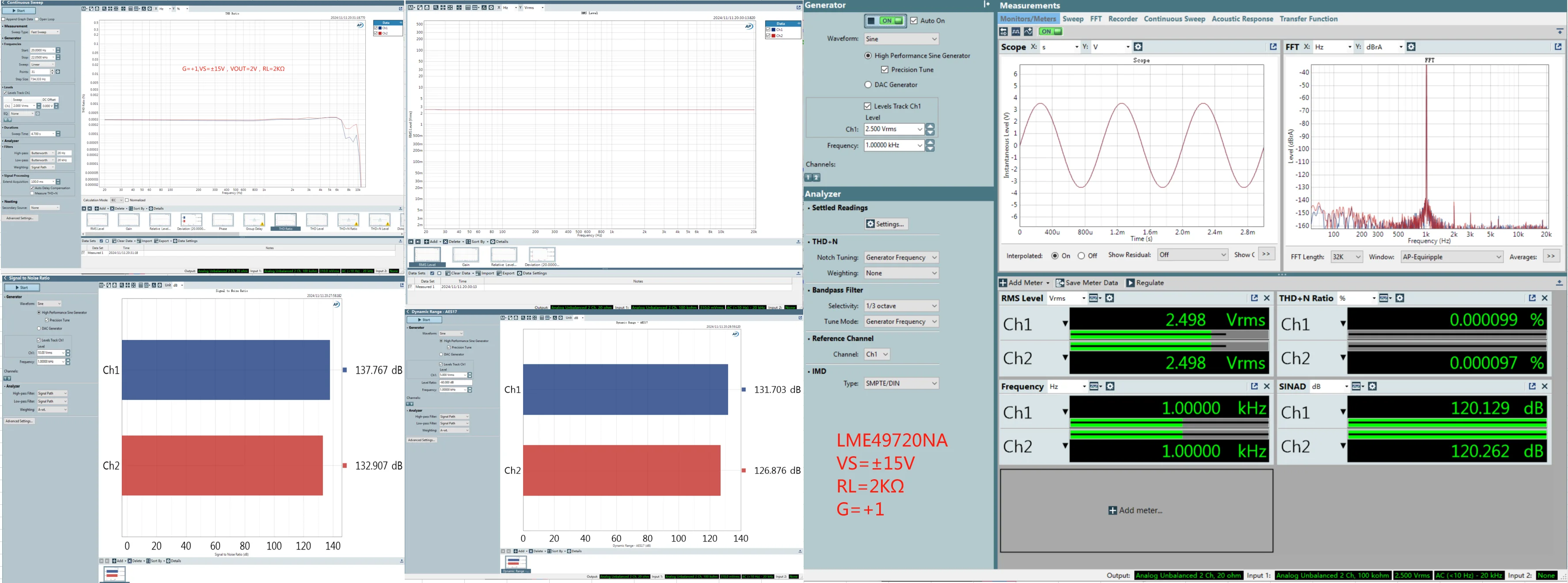
Task: Click generator channel 2 icon
Action: 817,178
